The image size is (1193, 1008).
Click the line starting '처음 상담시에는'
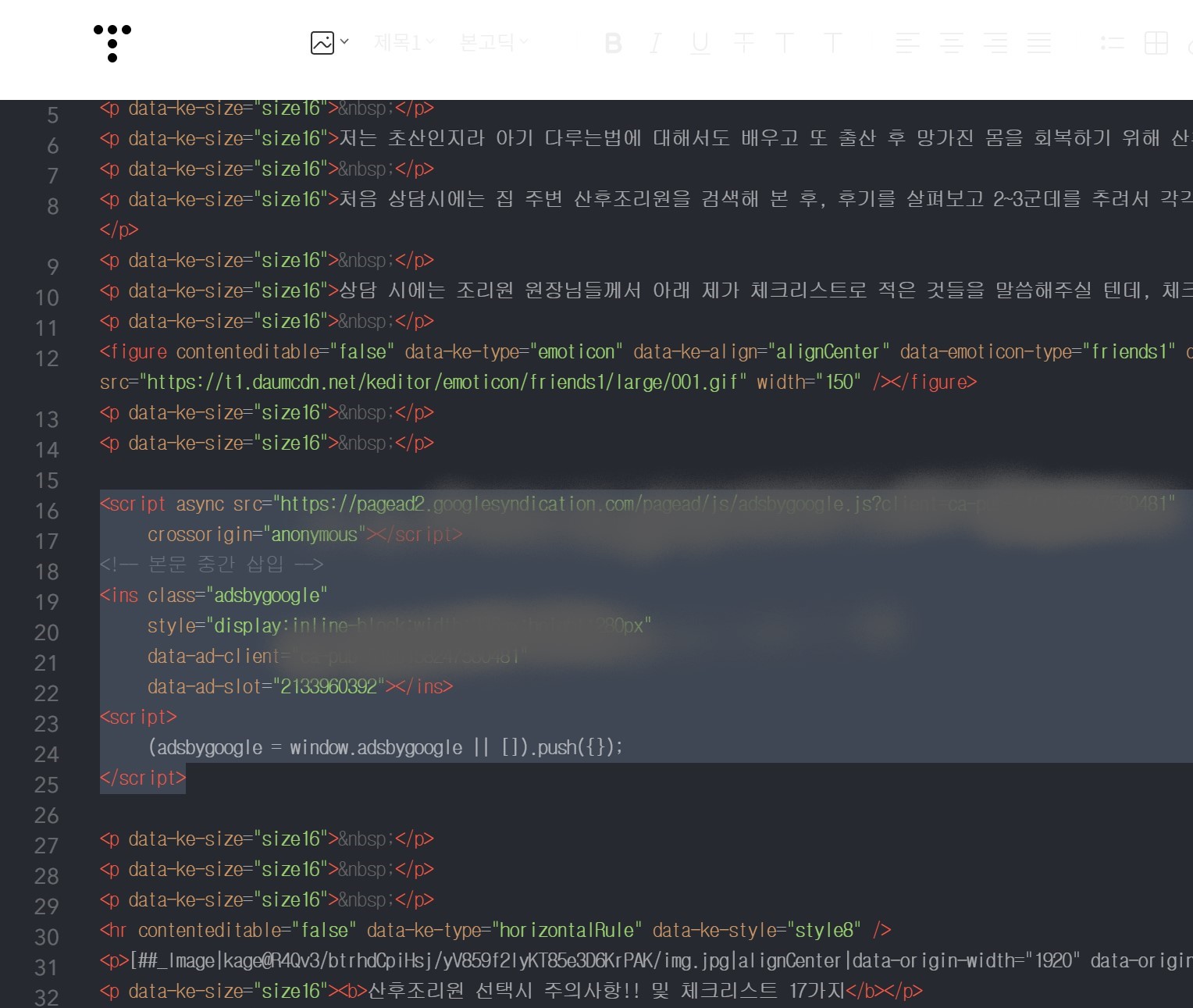click(x=646, y=200)
